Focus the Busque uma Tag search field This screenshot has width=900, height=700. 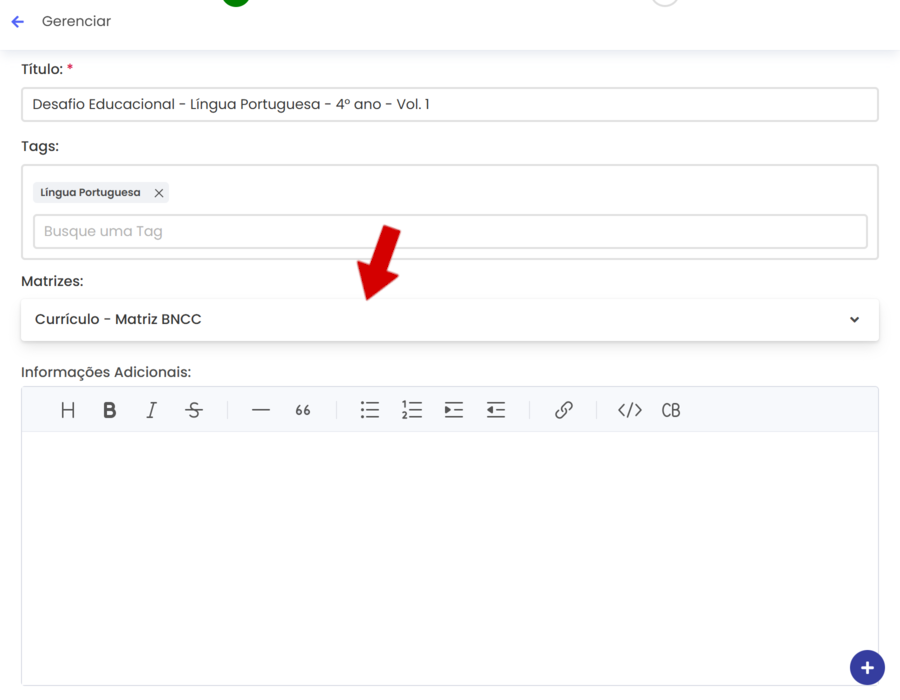point(450,231)
